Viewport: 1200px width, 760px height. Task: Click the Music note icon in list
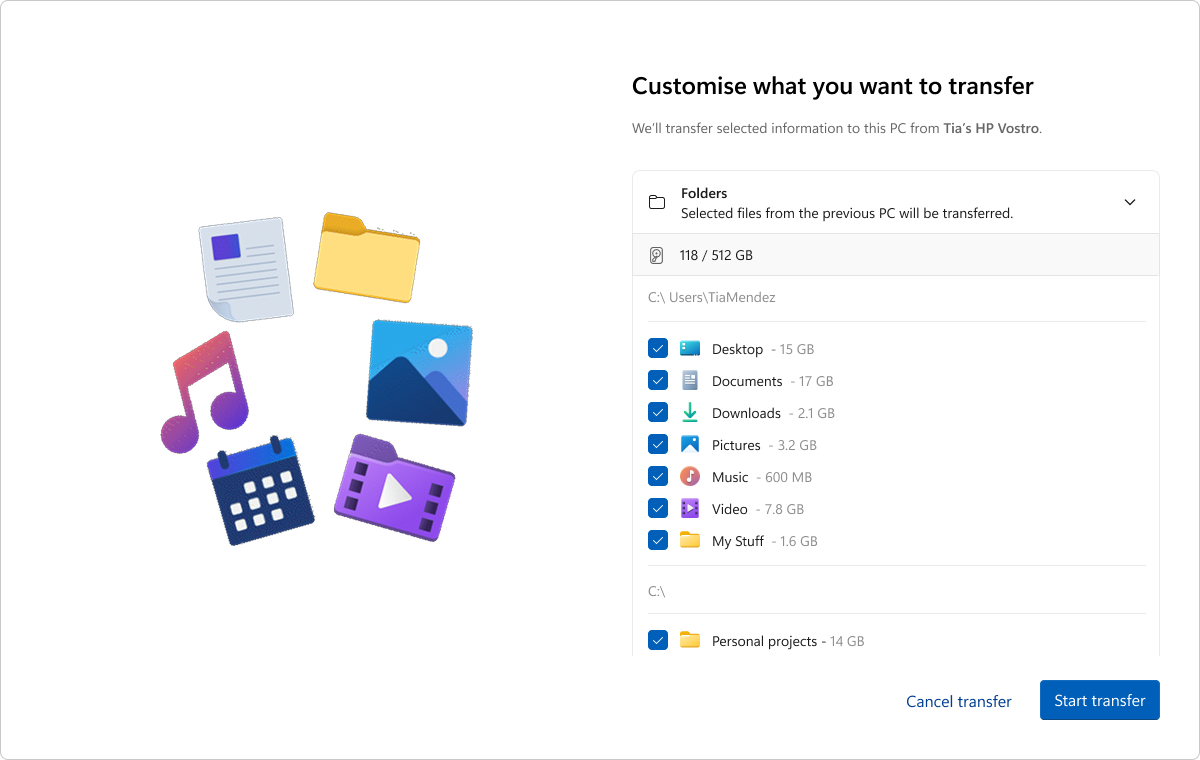690,477
